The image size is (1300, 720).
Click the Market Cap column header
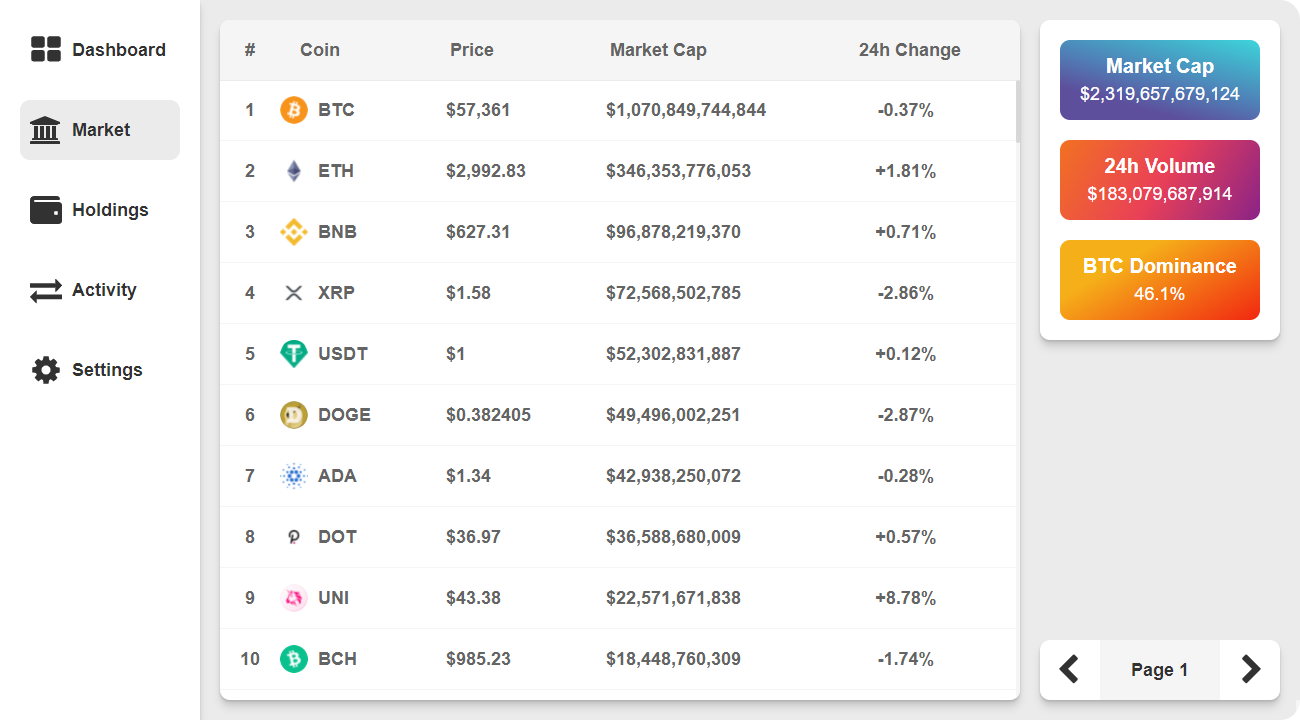[x=658, y=50]
